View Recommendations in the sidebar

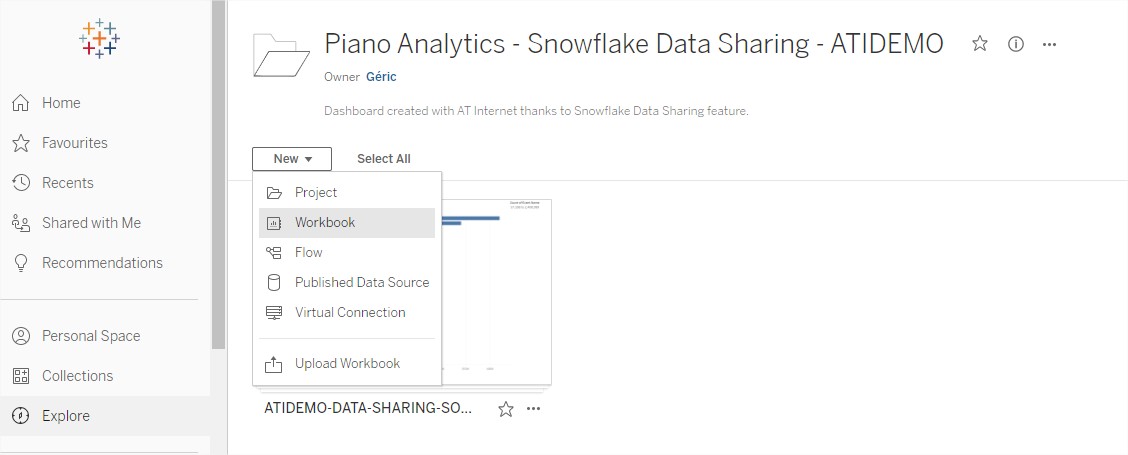pos(102,263)
